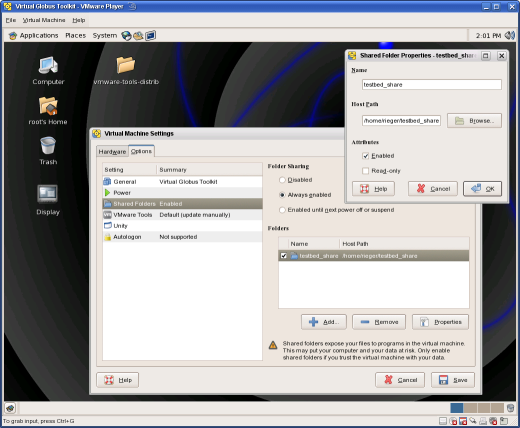The image size is (520, 428).
Task: Click the printer device status icon
Action: click(483, 421)
